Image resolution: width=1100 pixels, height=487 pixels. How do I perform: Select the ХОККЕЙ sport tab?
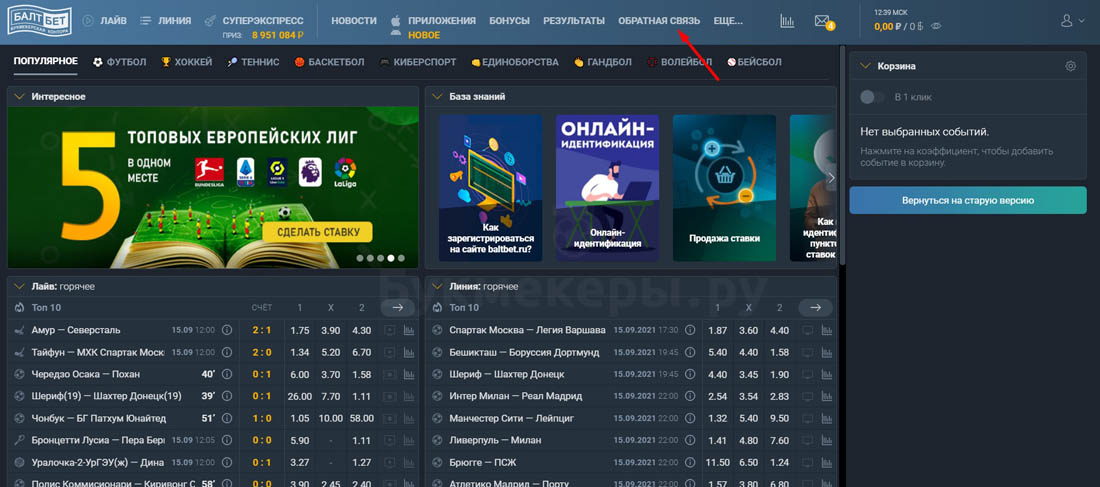point(186,62)
